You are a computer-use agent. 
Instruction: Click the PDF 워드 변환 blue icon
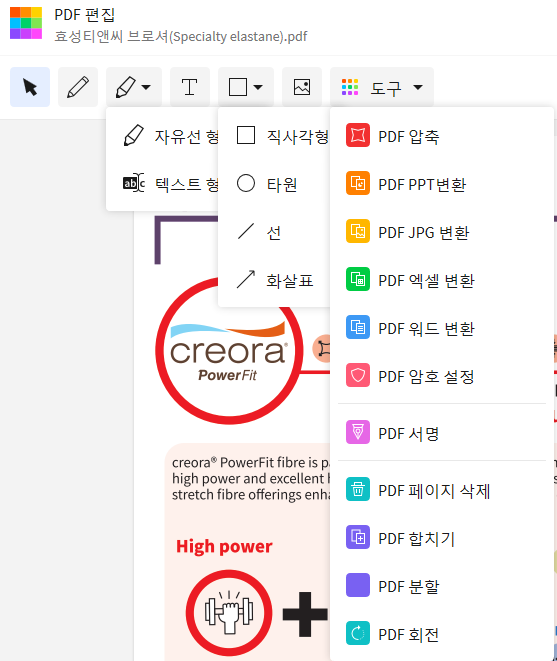coord(358,327)
